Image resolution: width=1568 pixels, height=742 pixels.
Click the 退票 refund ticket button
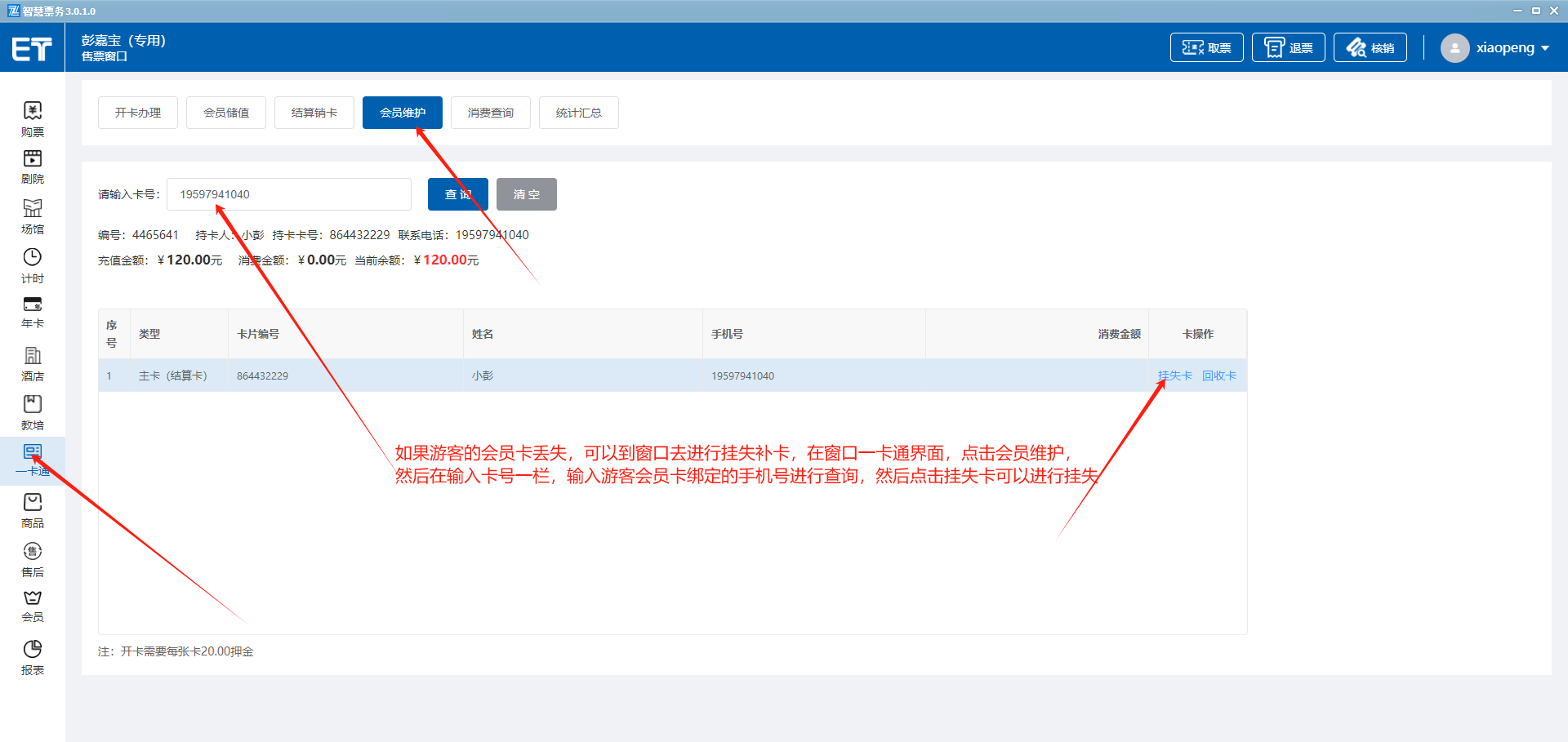(x=1288, y=48)
